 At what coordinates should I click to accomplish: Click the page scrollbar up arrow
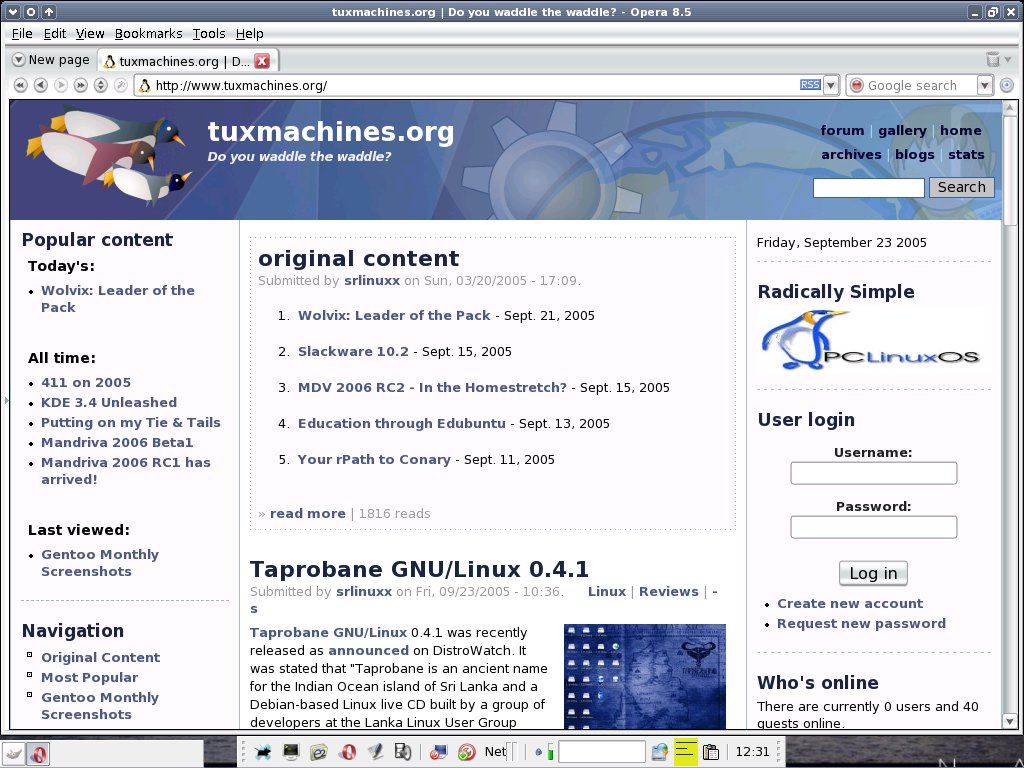click(1010, 107)
